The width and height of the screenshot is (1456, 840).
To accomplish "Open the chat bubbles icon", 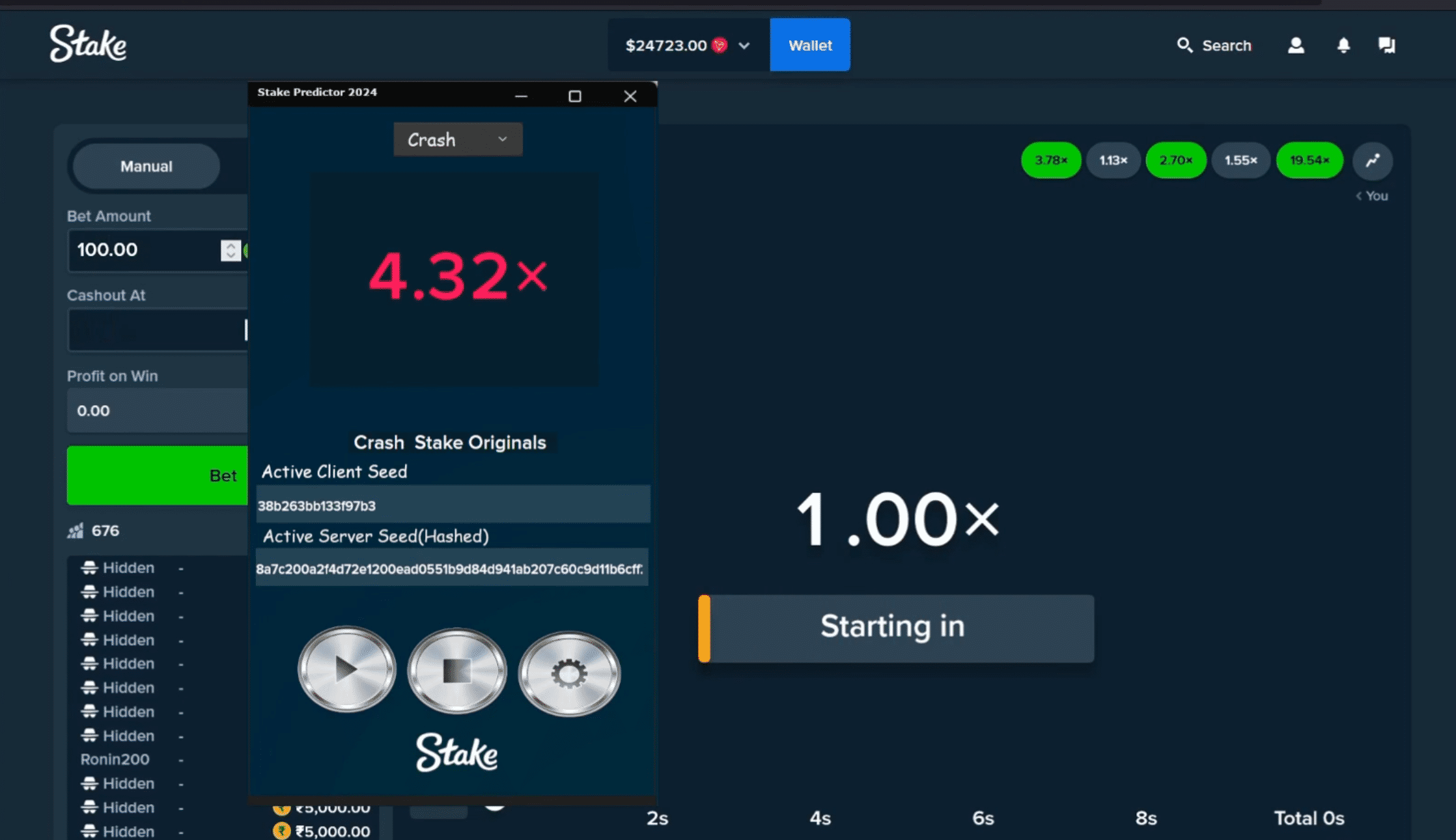I will click(x=1386, y=45).
